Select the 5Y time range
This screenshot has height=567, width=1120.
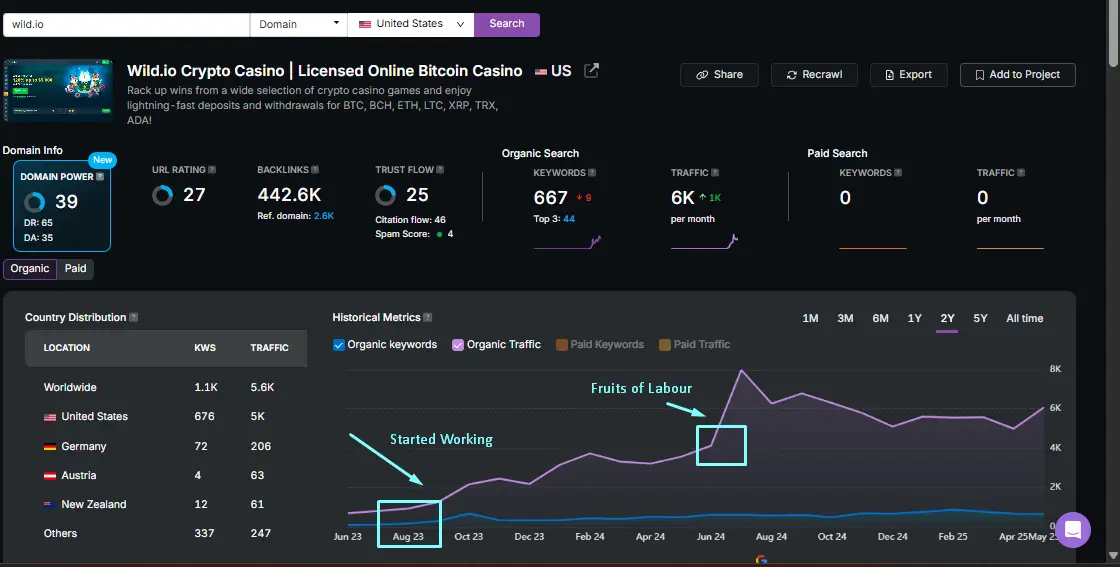pyautogui.click(x=980, y=318)
